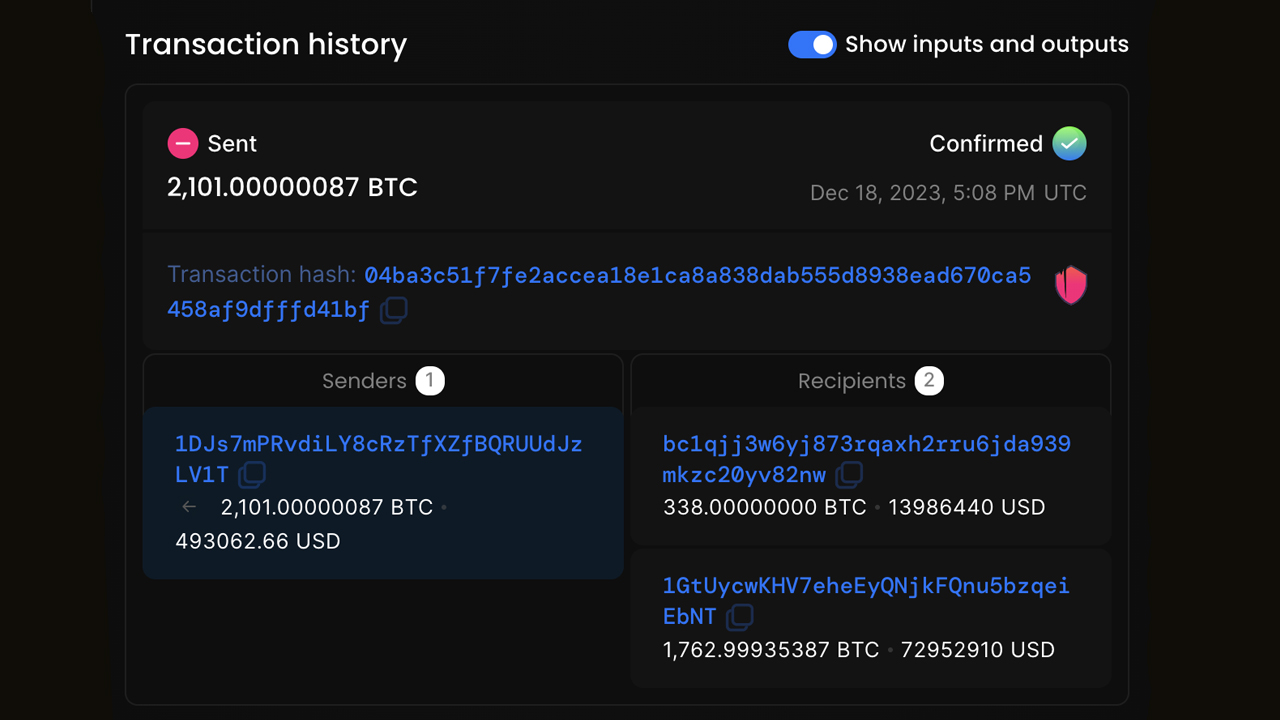Screen dimensions: 1280x720
Task: Click the green Confirmed checkmark icon
Action: 1069,143
